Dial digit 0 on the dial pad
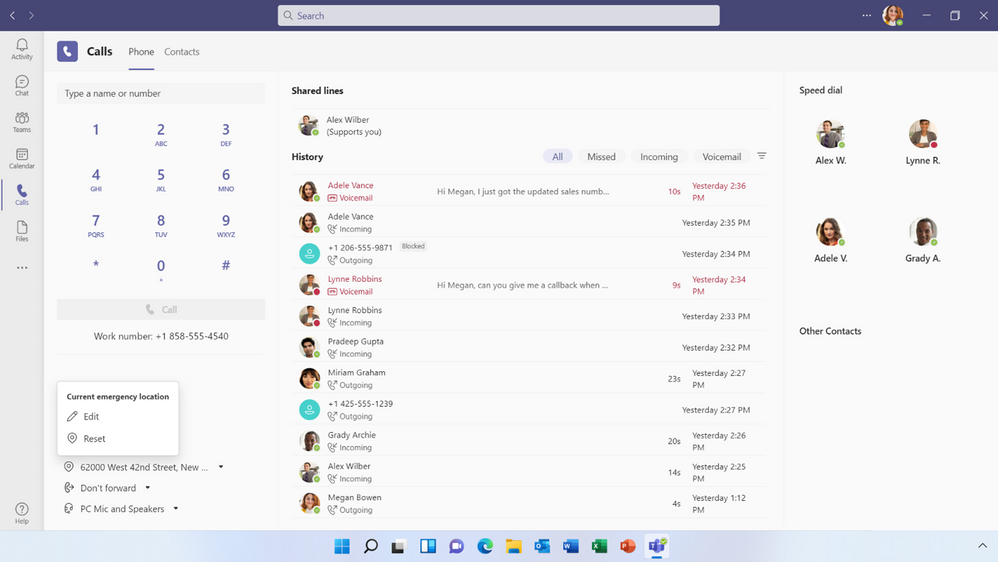The height and width of the screenshot is (562, 998). click(160, 269)
